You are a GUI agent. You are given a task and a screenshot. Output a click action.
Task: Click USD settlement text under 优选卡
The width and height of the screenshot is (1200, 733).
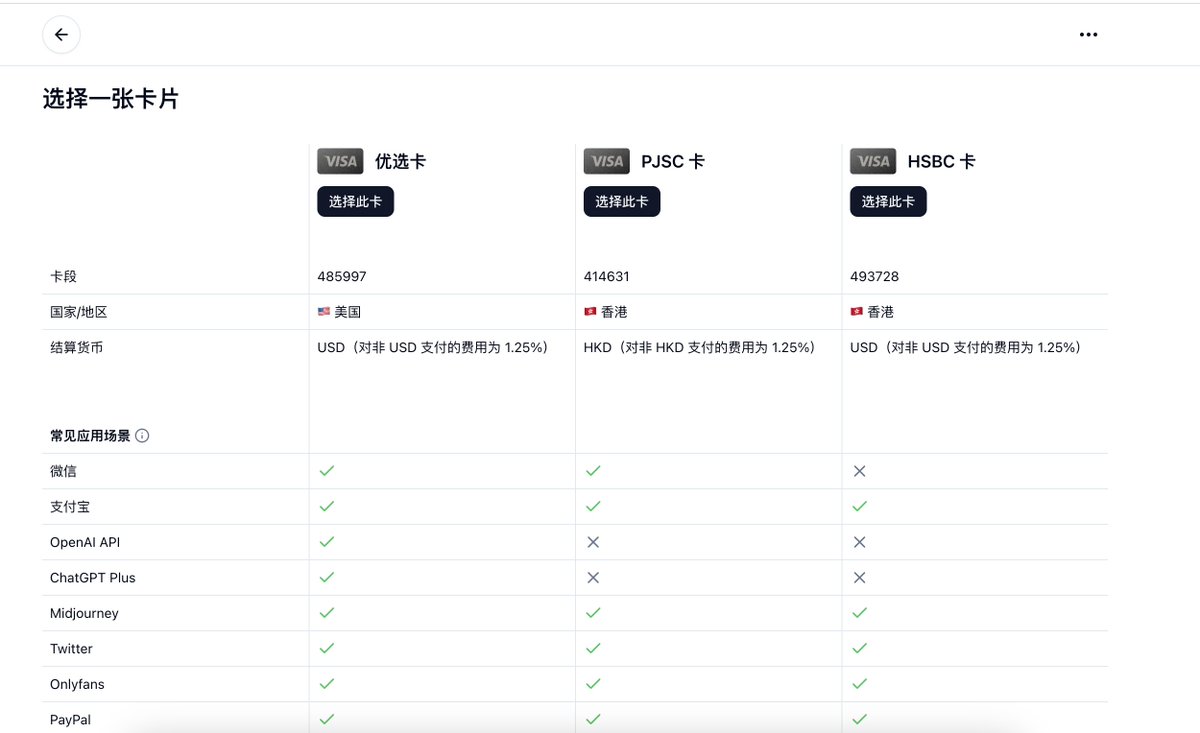click(x=433, y=347)
